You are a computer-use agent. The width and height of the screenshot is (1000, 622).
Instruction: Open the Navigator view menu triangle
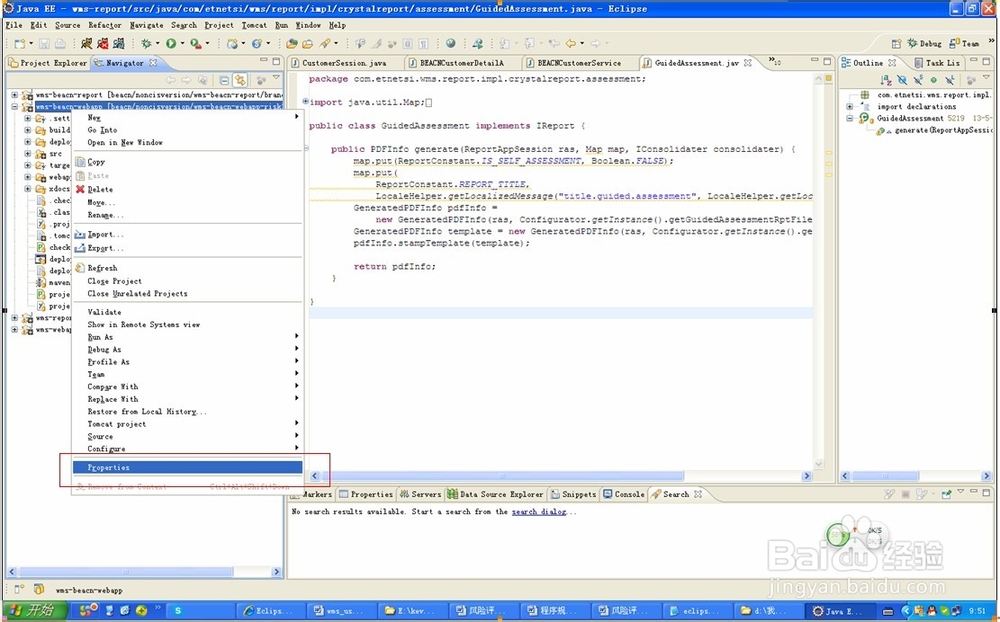[276, 78]
